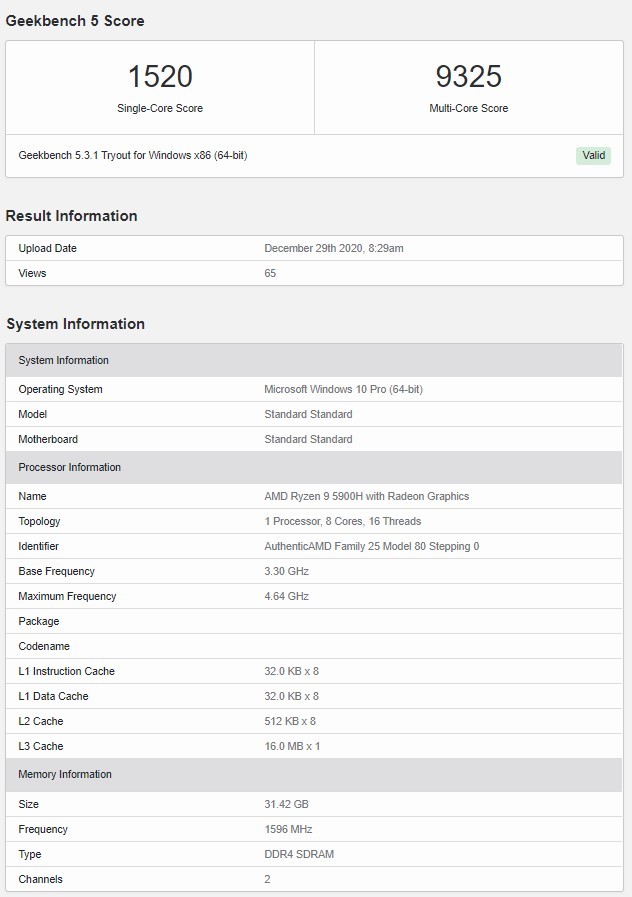Click the Processor Information section header
Viewport: 632px width, 897px height.
click(314, 467)
